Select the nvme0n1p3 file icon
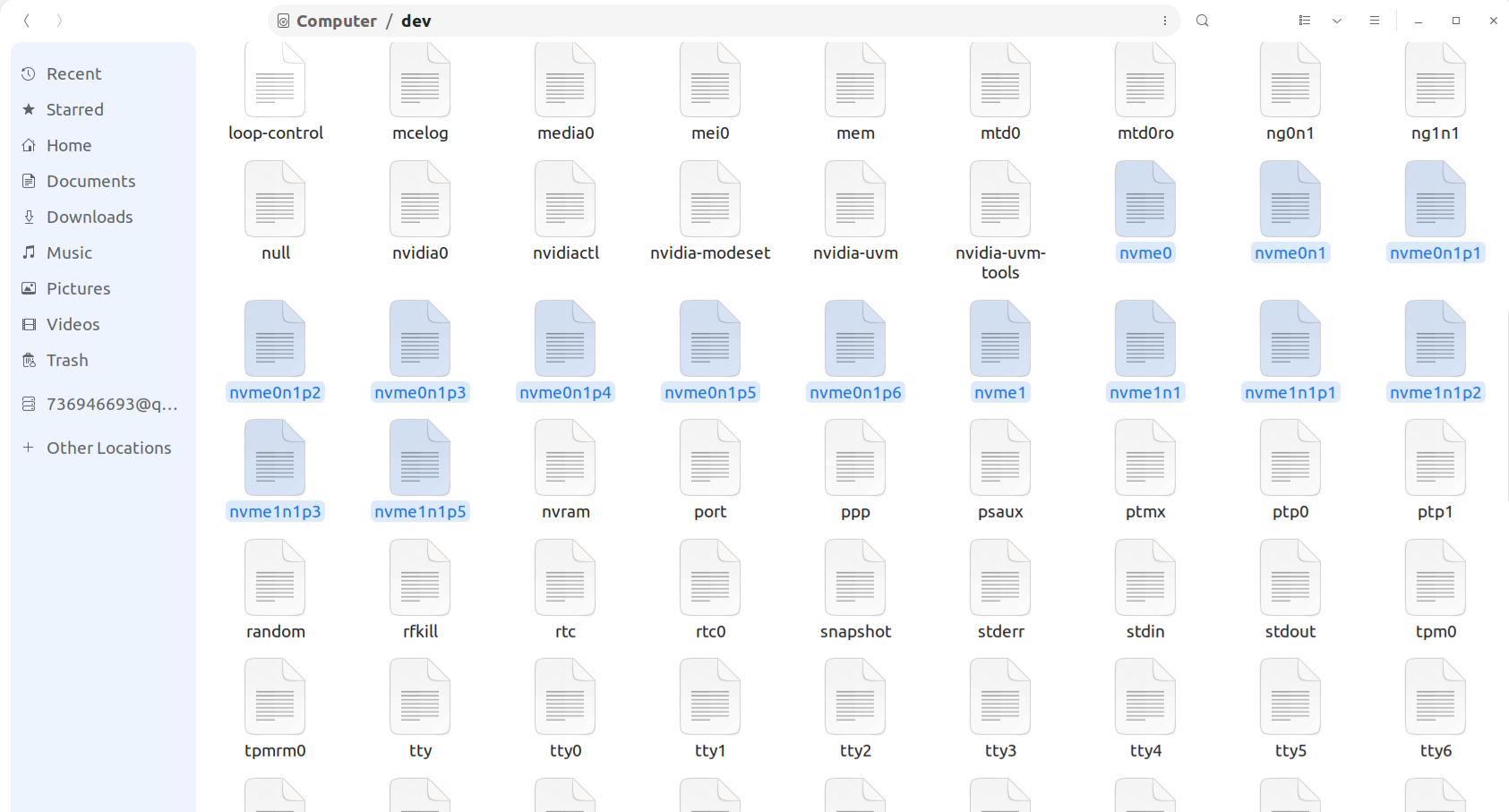The image size is (1509, 812). click(420, 339)
